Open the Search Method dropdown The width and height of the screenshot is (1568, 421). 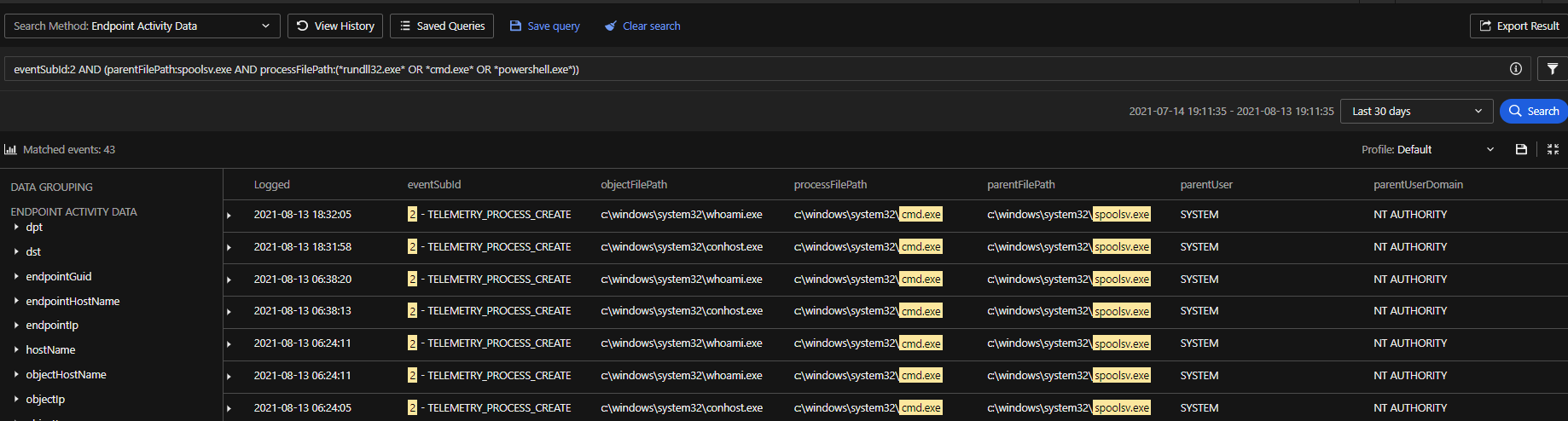[x=142, y=26]
